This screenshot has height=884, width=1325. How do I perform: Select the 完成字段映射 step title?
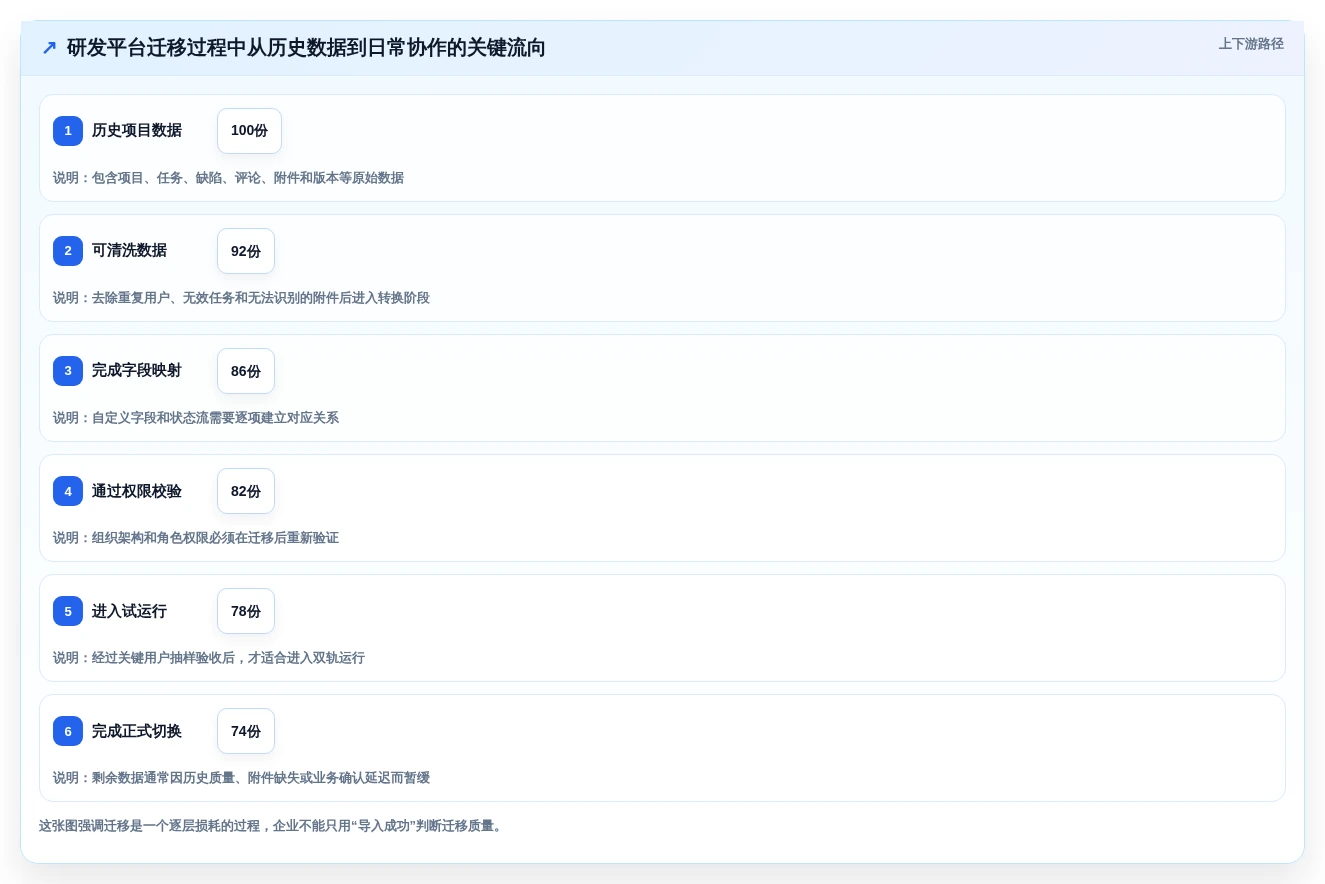(x=137, y=371)
